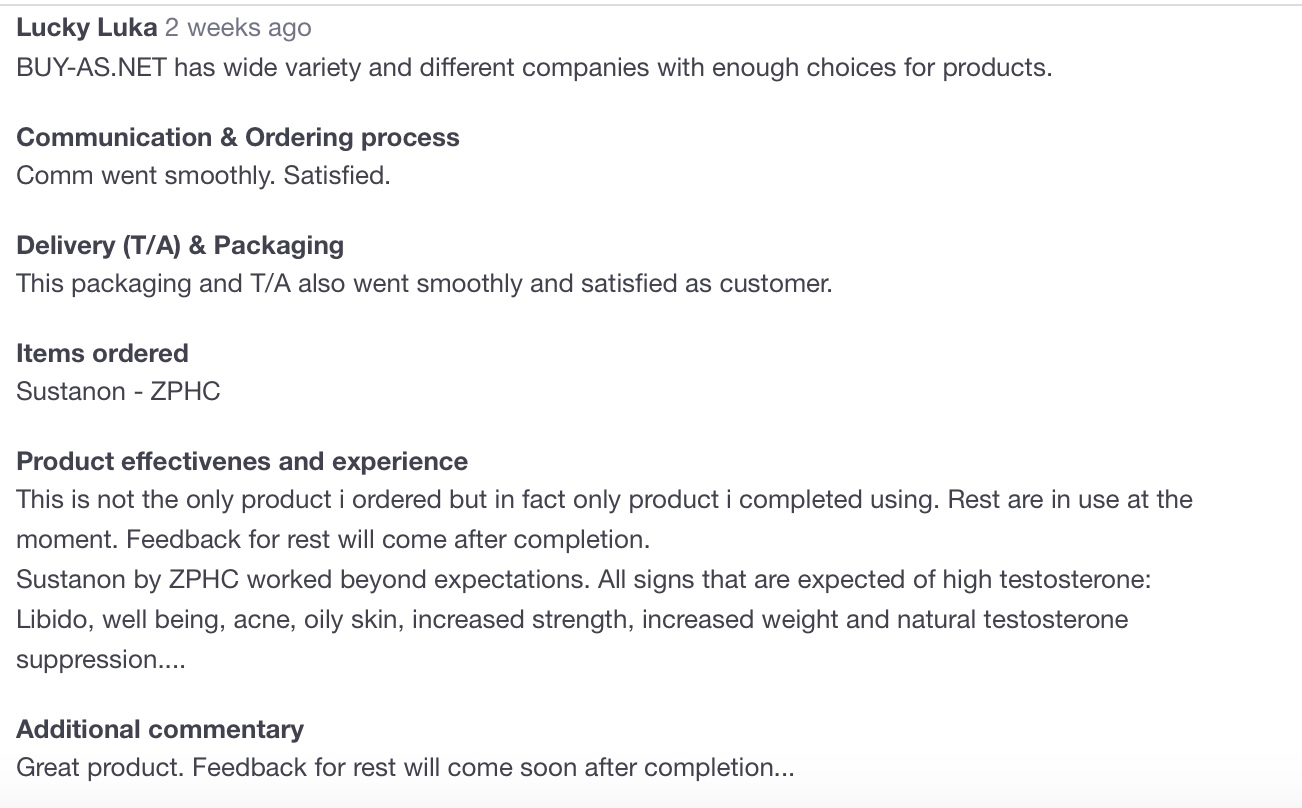This screenshot has height=808, width=1302.
Task: Click the word "Libido" in the review
Action: tap(50, 620)
